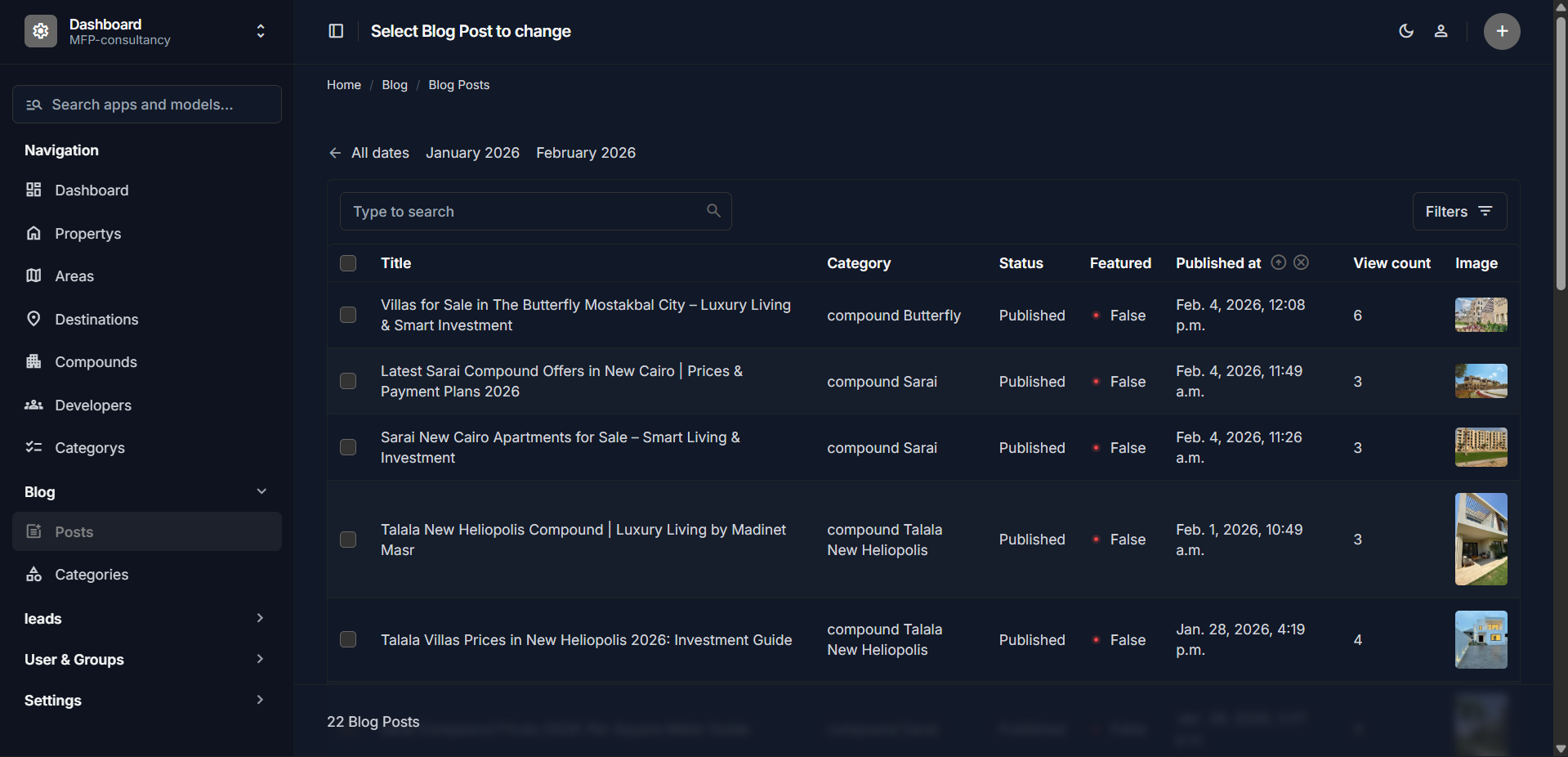
Task: Toggle sort order on Published at
Action: click(x=1279, y=262)
